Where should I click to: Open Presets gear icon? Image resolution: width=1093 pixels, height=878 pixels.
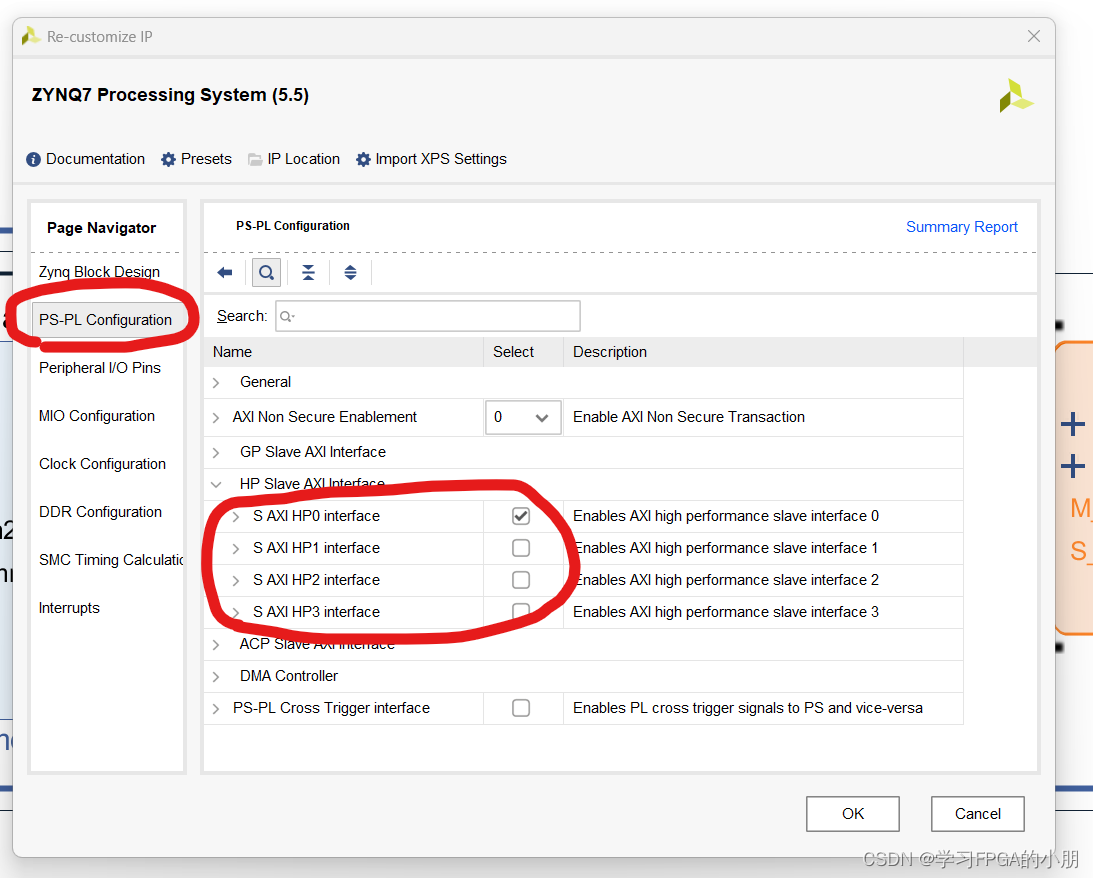click(169, 160)
